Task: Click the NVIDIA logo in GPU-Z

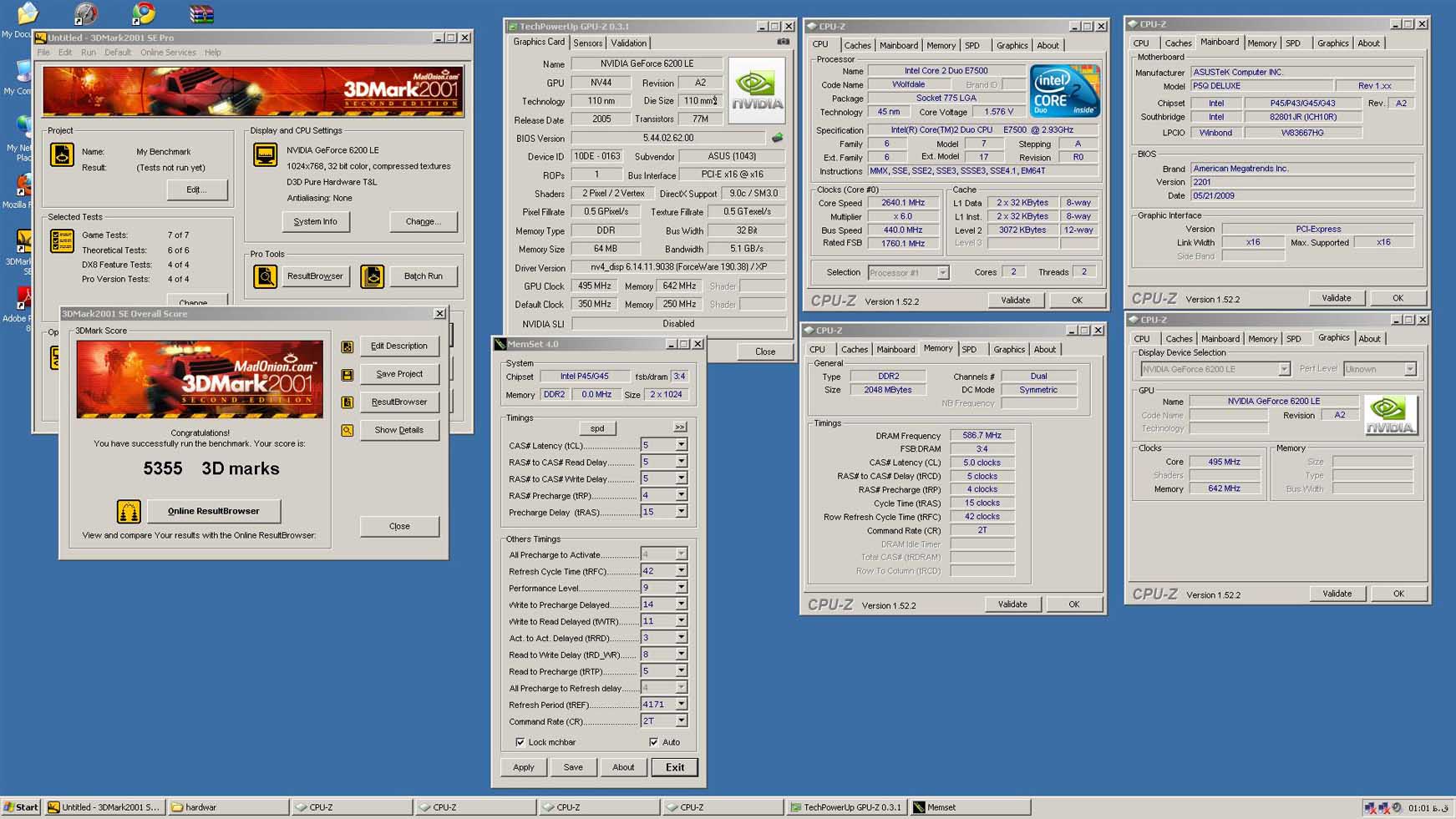Action: pos(757,91)
